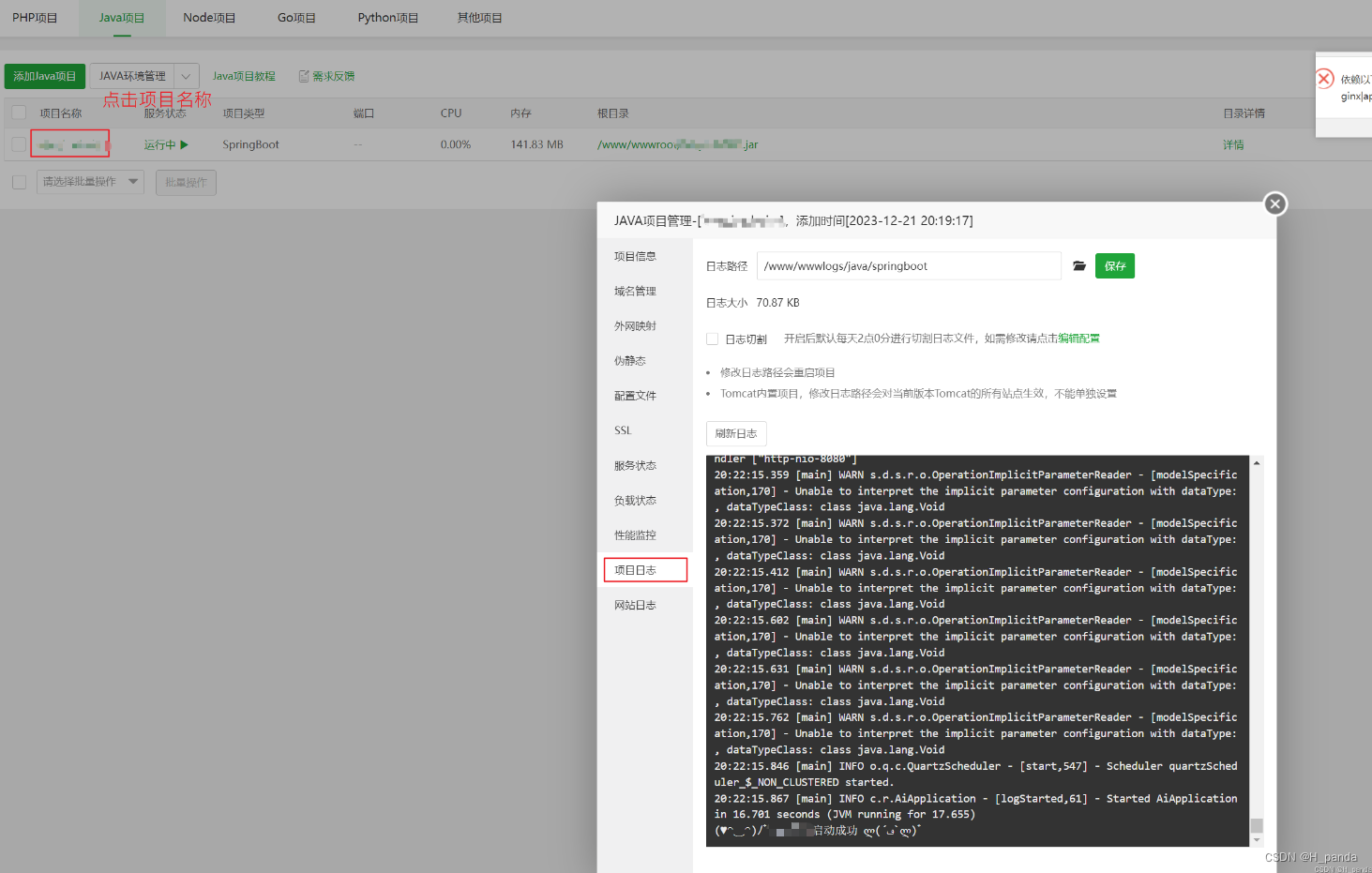Go to the Go项目 tab

[296, 18]
